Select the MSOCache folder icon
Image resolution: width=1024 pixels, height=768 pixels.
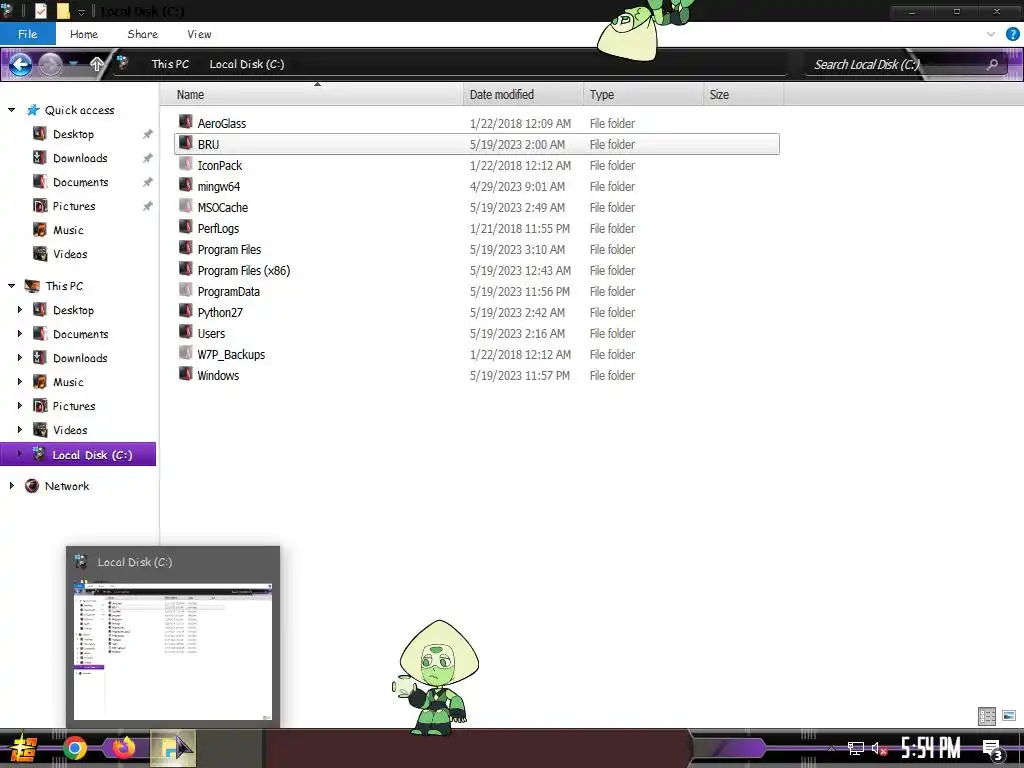[185, 206]
